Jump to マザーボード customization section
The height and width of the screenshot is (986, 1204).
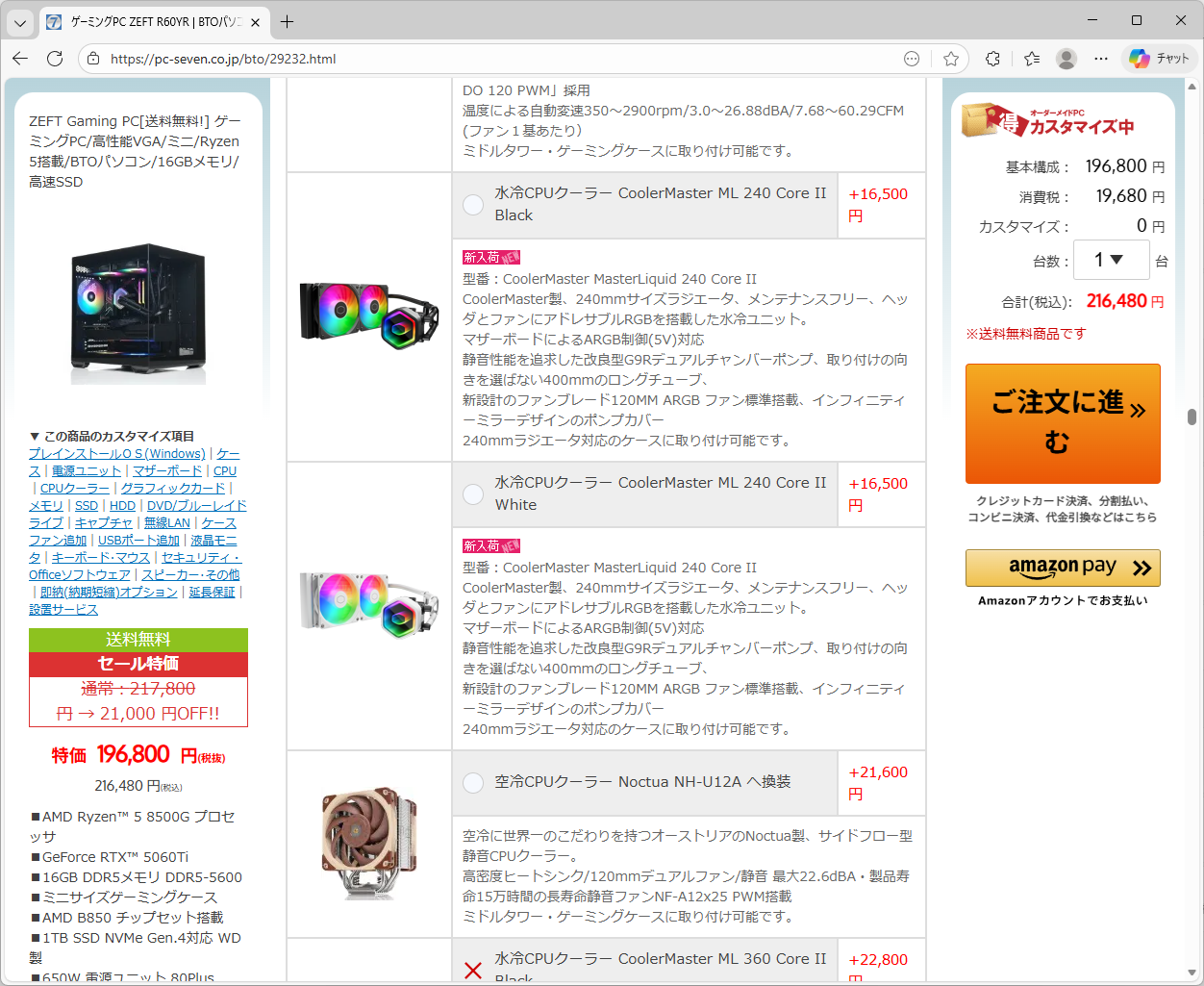tap(167, 471)
